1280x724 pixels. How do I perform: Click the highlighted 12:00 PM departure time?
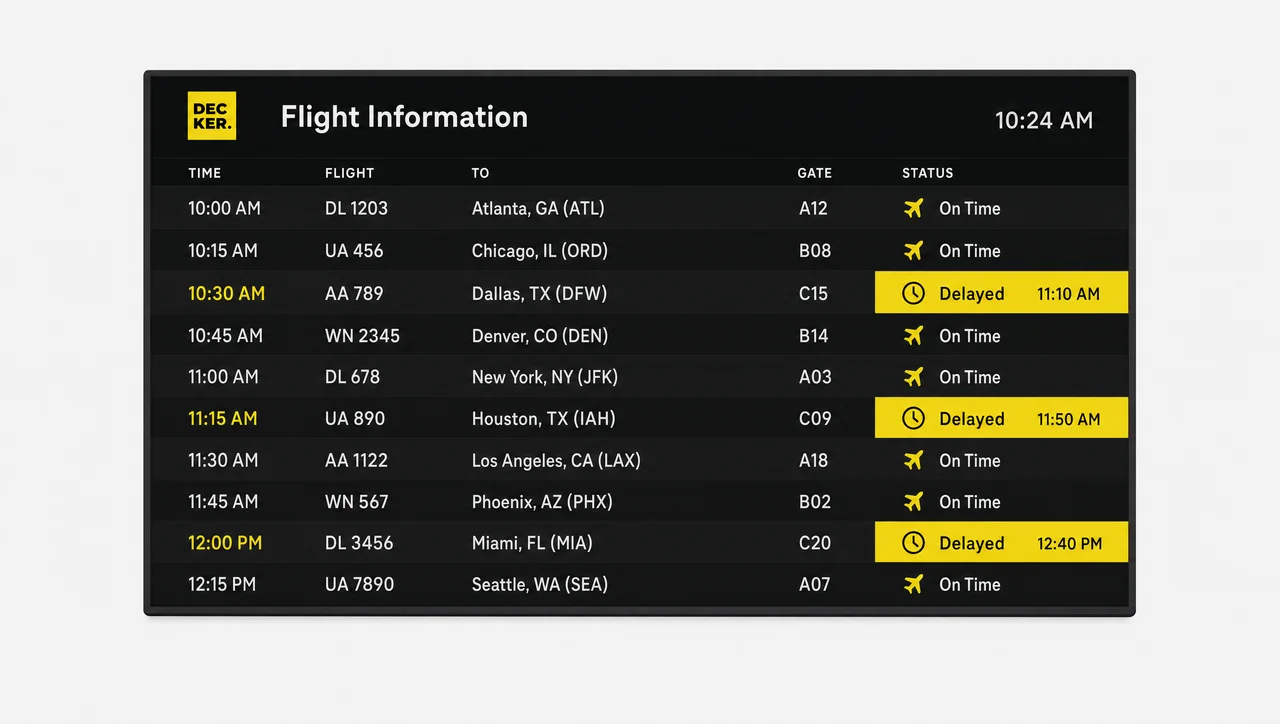[x=225, y=543]
